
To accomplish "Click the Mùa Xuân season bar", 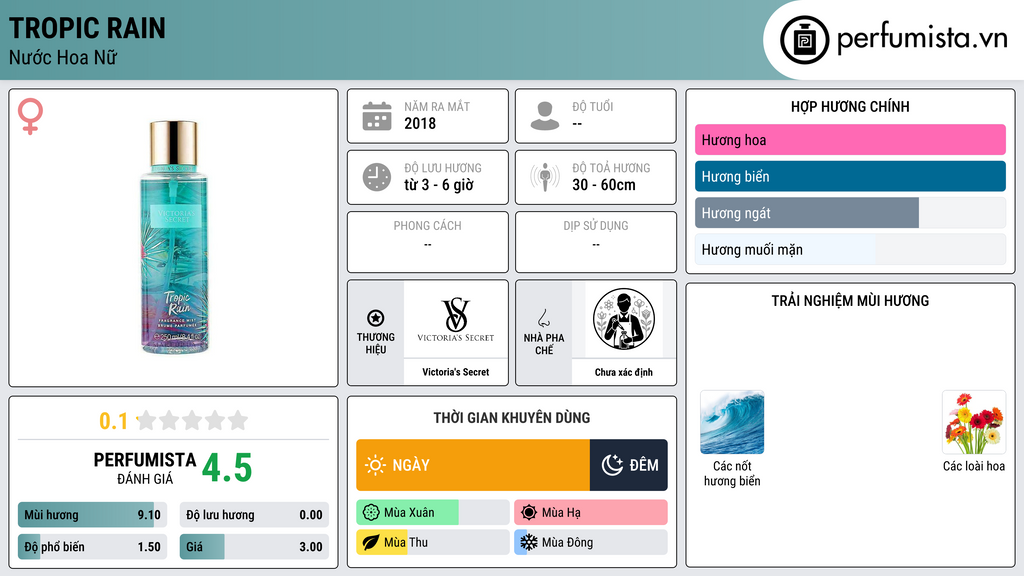I will coord(433,513).
